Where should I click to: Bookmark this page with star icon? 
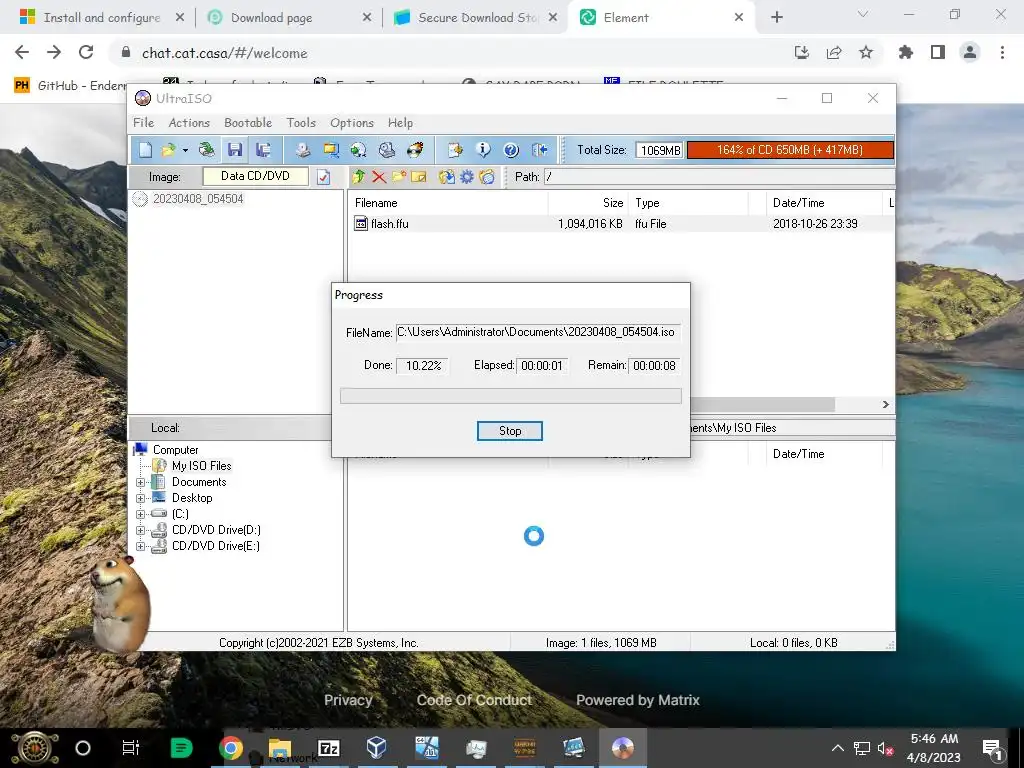(865, 52)
